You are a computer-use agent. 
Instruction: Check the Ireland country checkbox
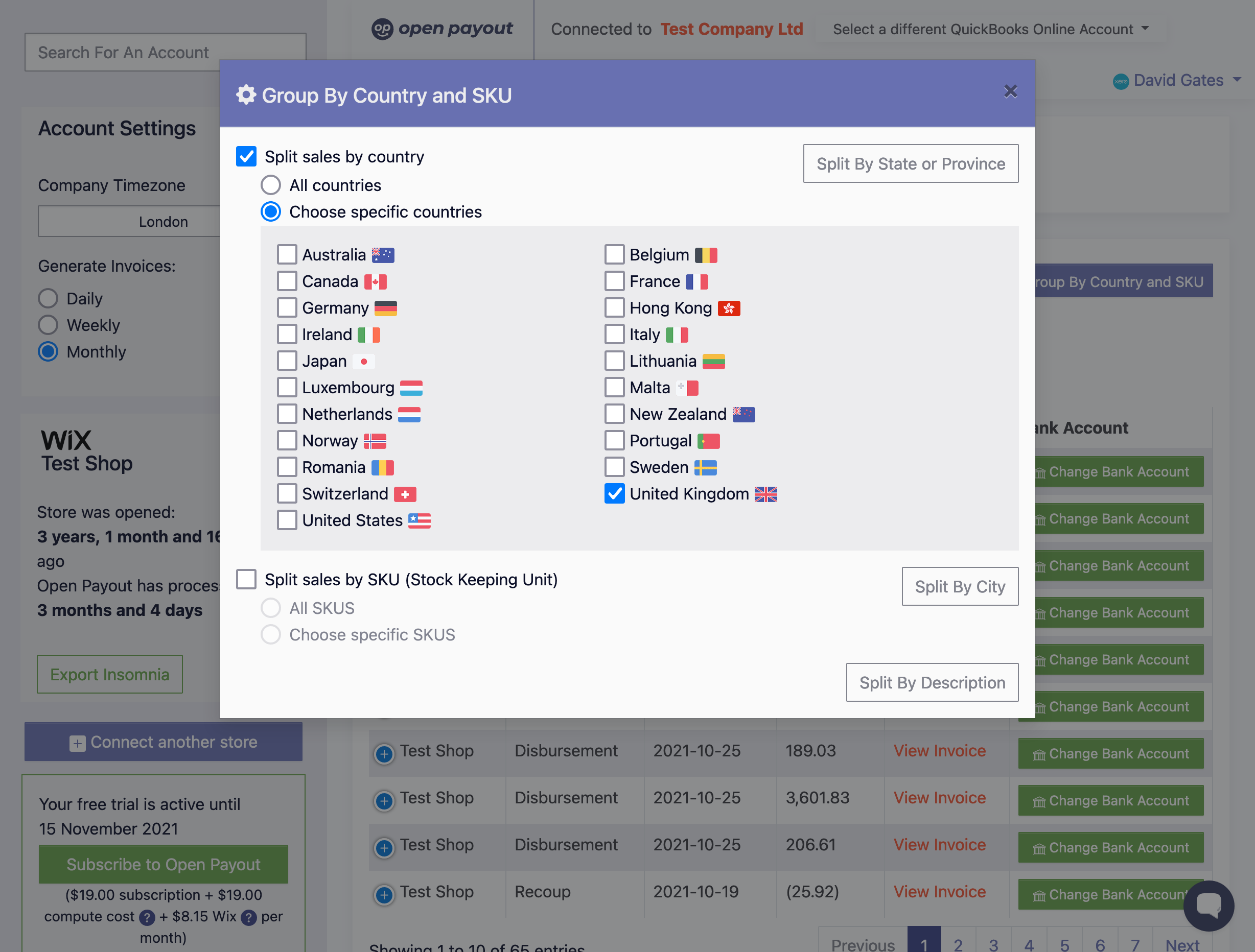(287, 335)
